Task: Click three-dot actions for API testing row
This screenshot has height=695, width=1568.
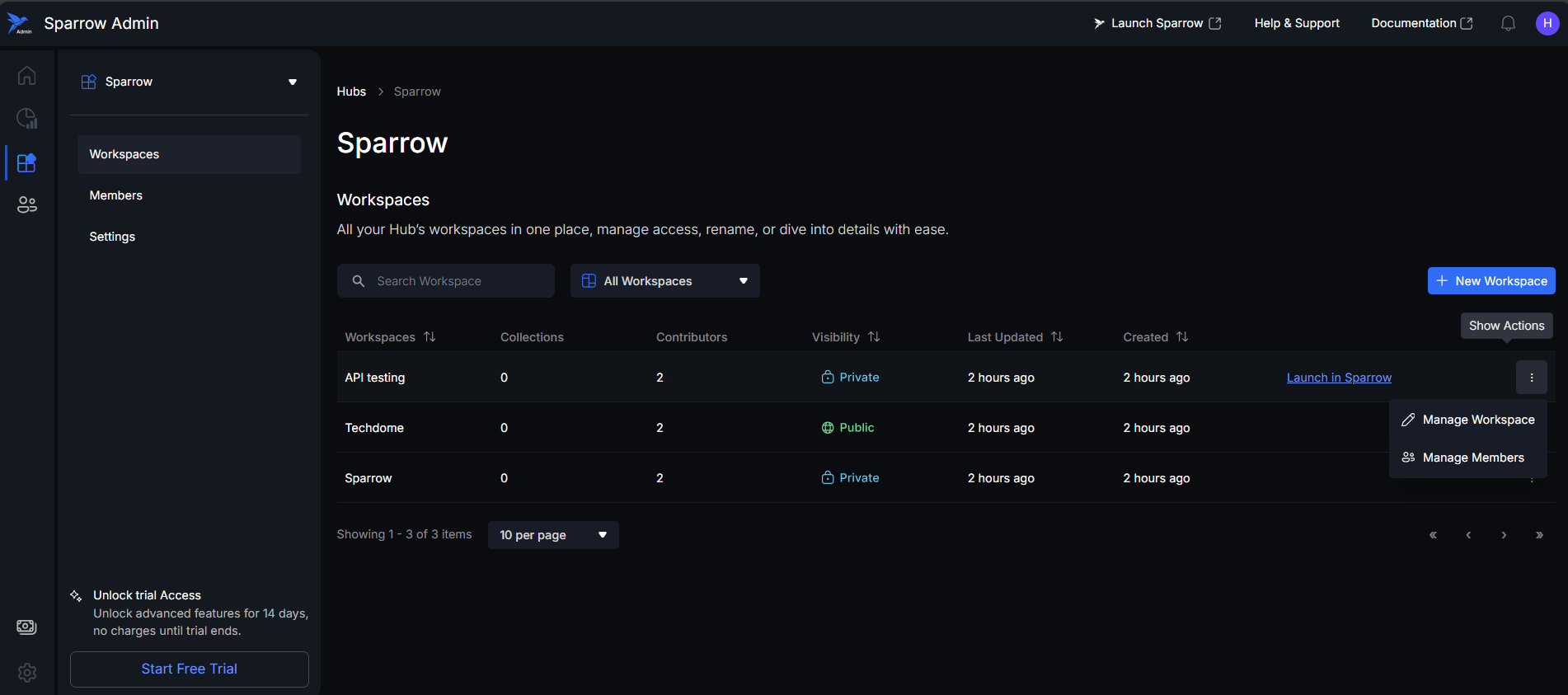Action: [1531, 378]
